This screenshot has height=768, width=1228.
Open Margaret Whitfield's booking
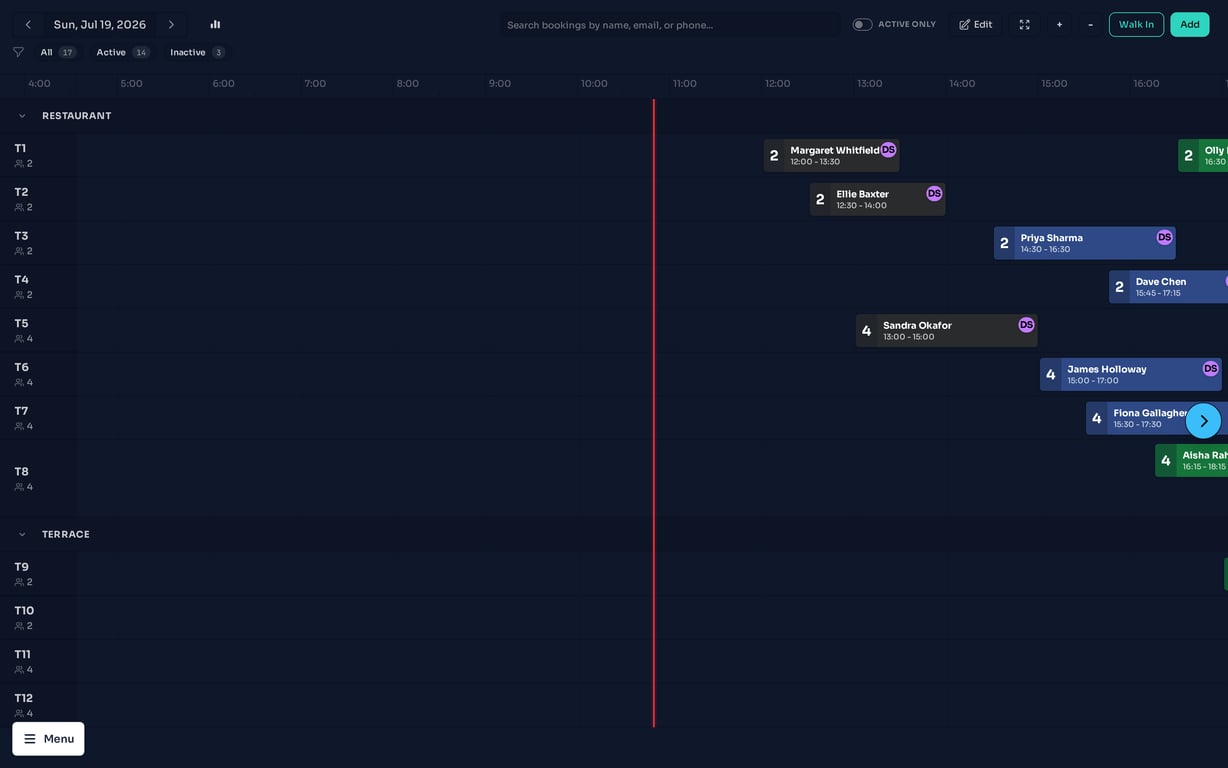click(x=831, y=156)
